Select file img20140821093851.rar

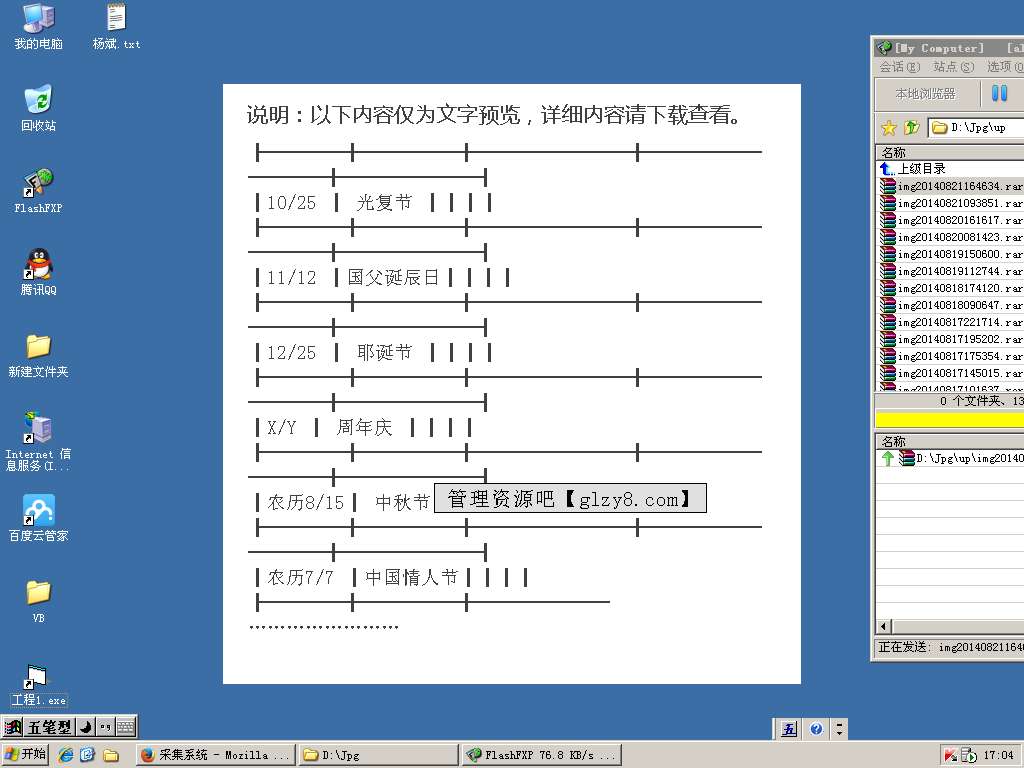click(951, 203)
